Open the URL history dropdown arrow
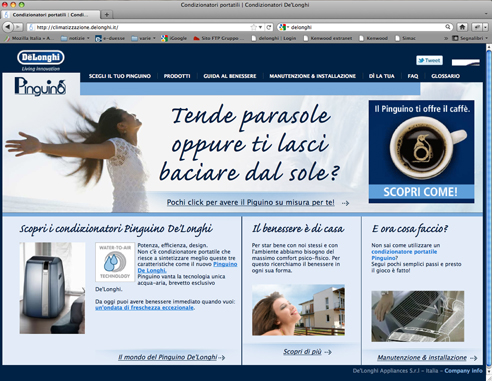Screen dimensions: 492x381 pos(260,27)
